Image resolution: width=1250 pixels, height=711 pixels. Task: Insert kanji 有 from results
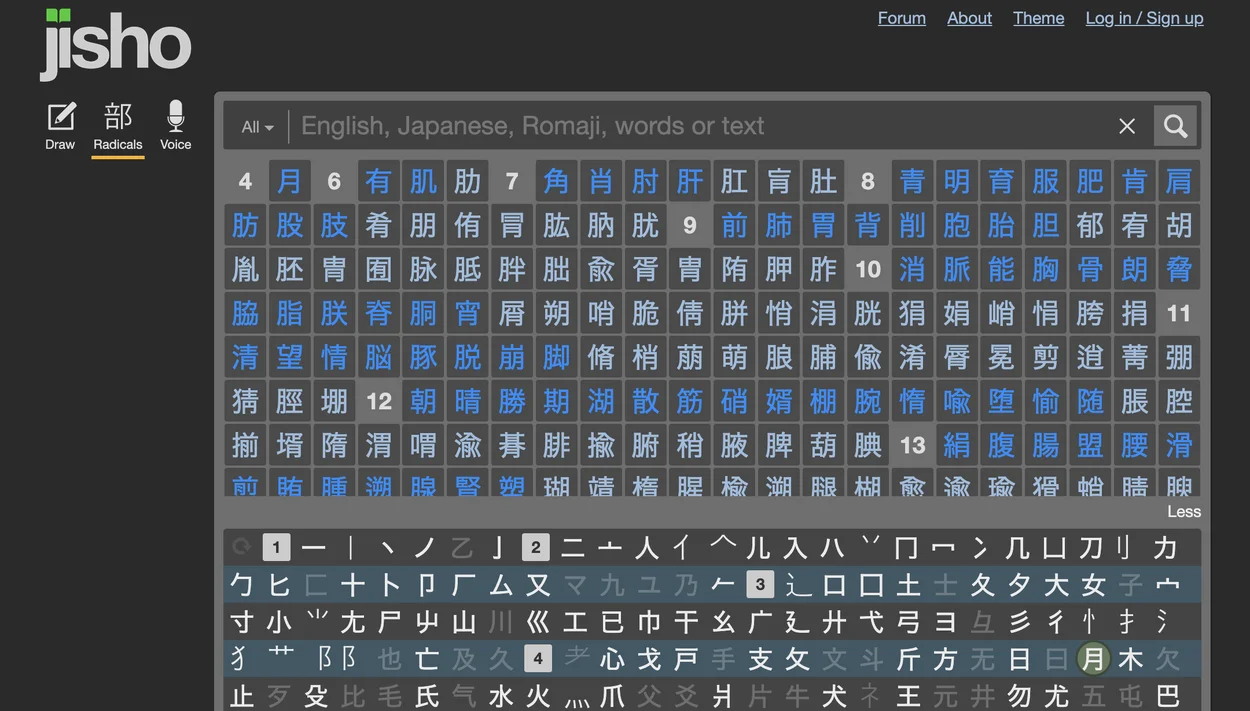pos(378,181)
